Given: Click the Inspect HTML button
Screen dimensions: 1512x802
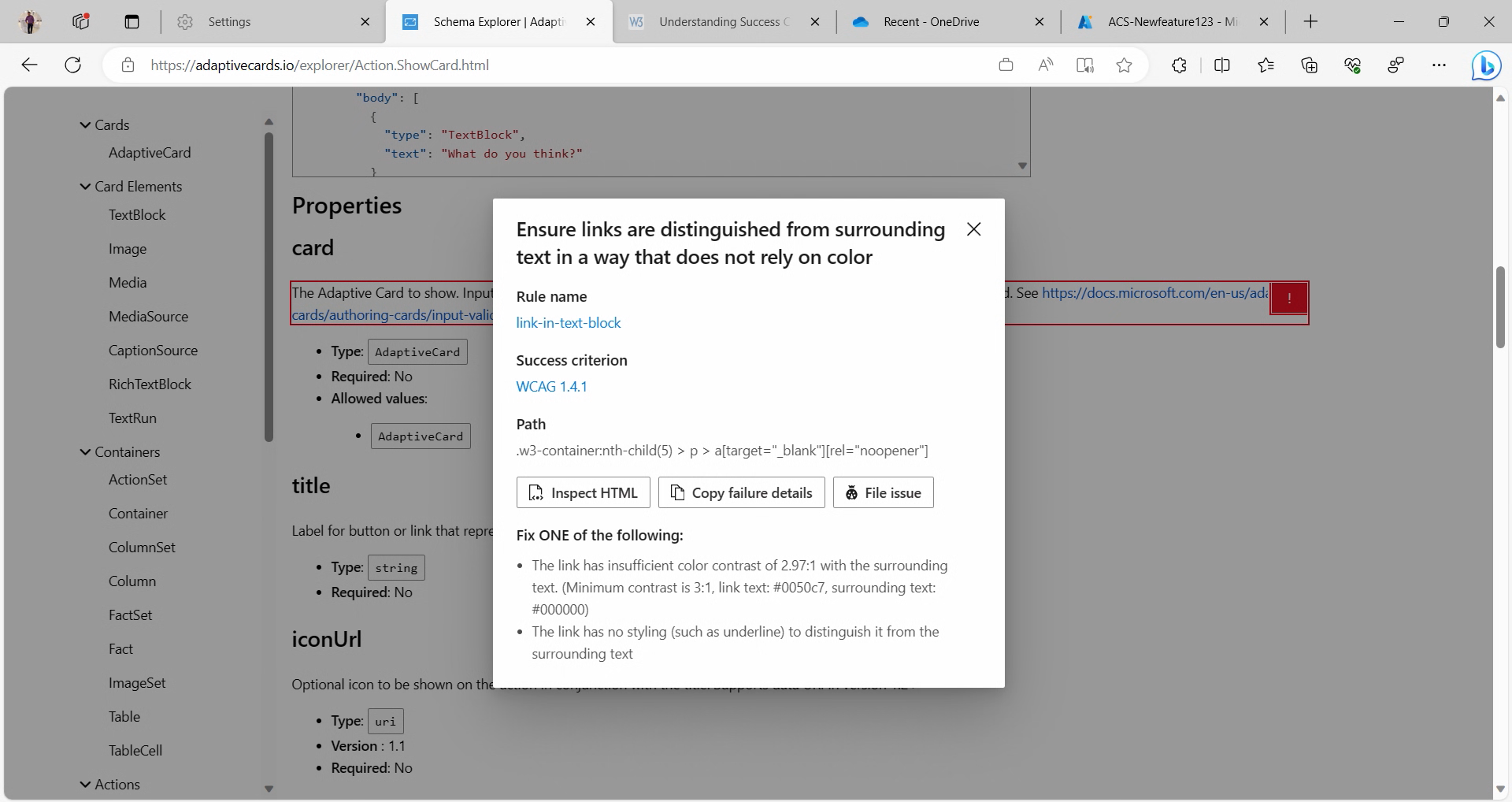Looking at the screenshot, I should pos(583,492).
